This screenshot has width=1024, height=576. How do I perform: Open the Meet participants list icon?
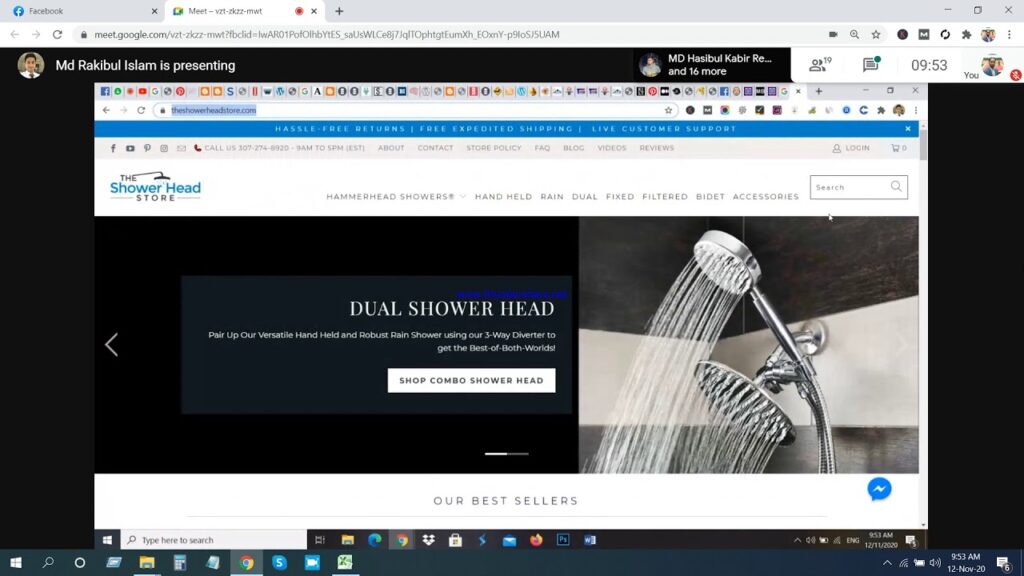[820, 65]
